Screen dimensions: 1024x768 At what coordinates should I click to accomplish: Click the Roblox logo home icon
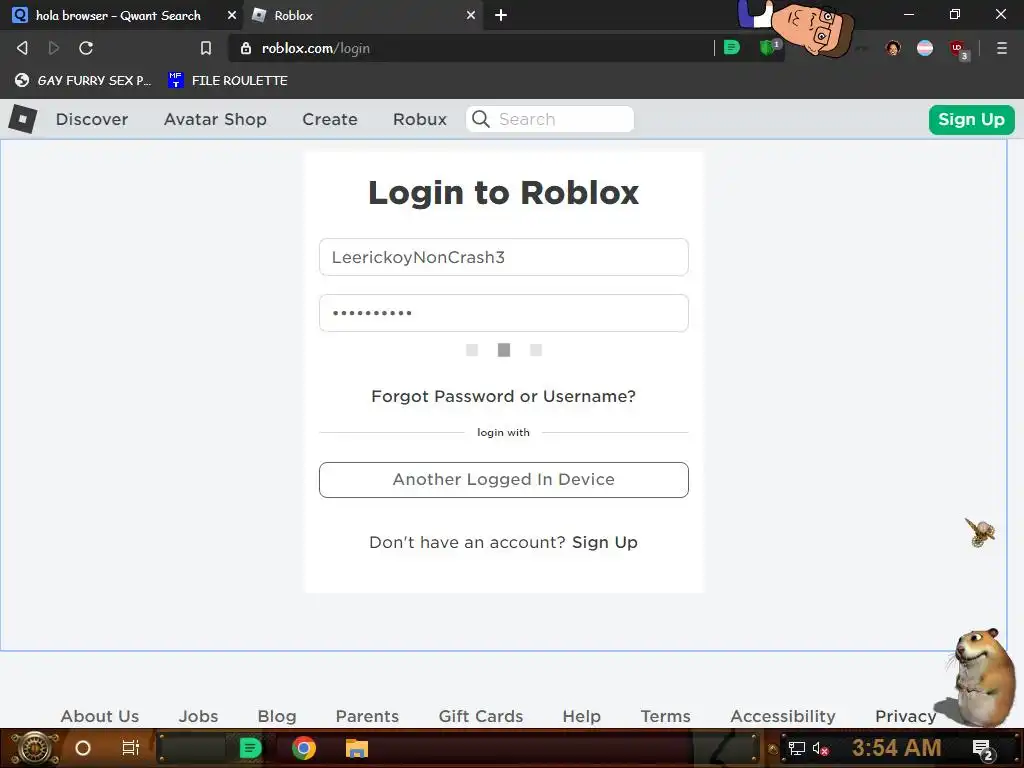click(x=23, y=119)
